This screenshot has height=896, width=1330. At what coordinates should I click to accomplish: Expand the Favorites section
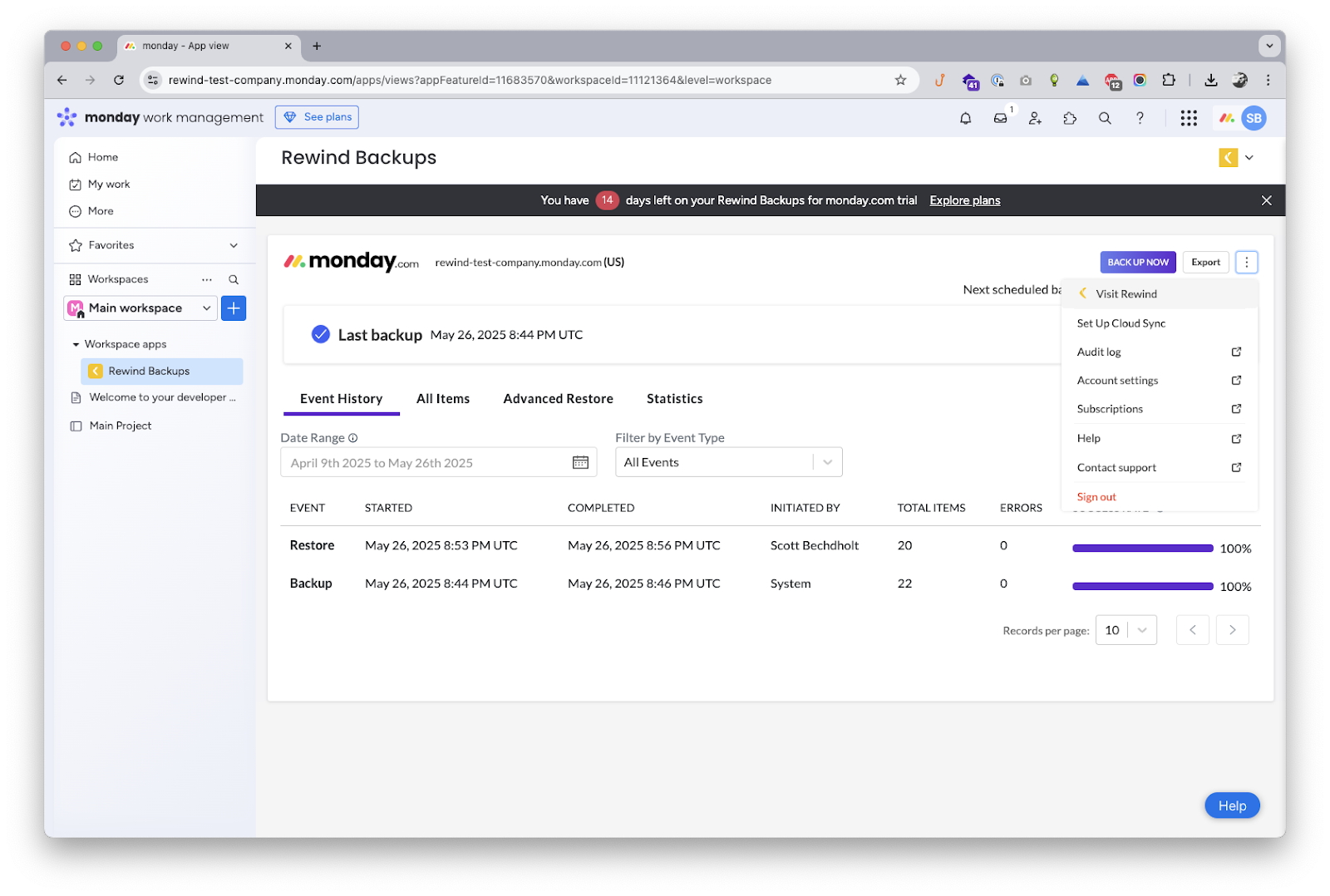pos(234,245)
